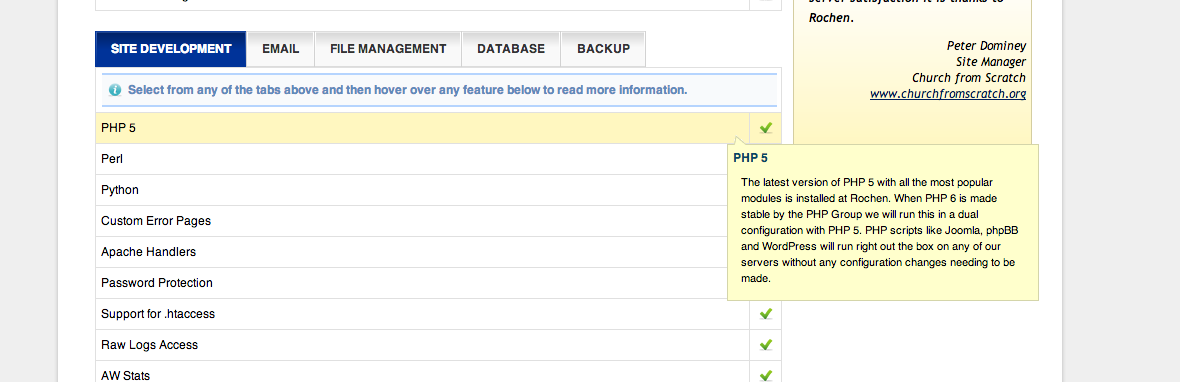The height and width of the screenshot is (382, 1180).
Task: Open the Site Development tab
Action: 171,49
